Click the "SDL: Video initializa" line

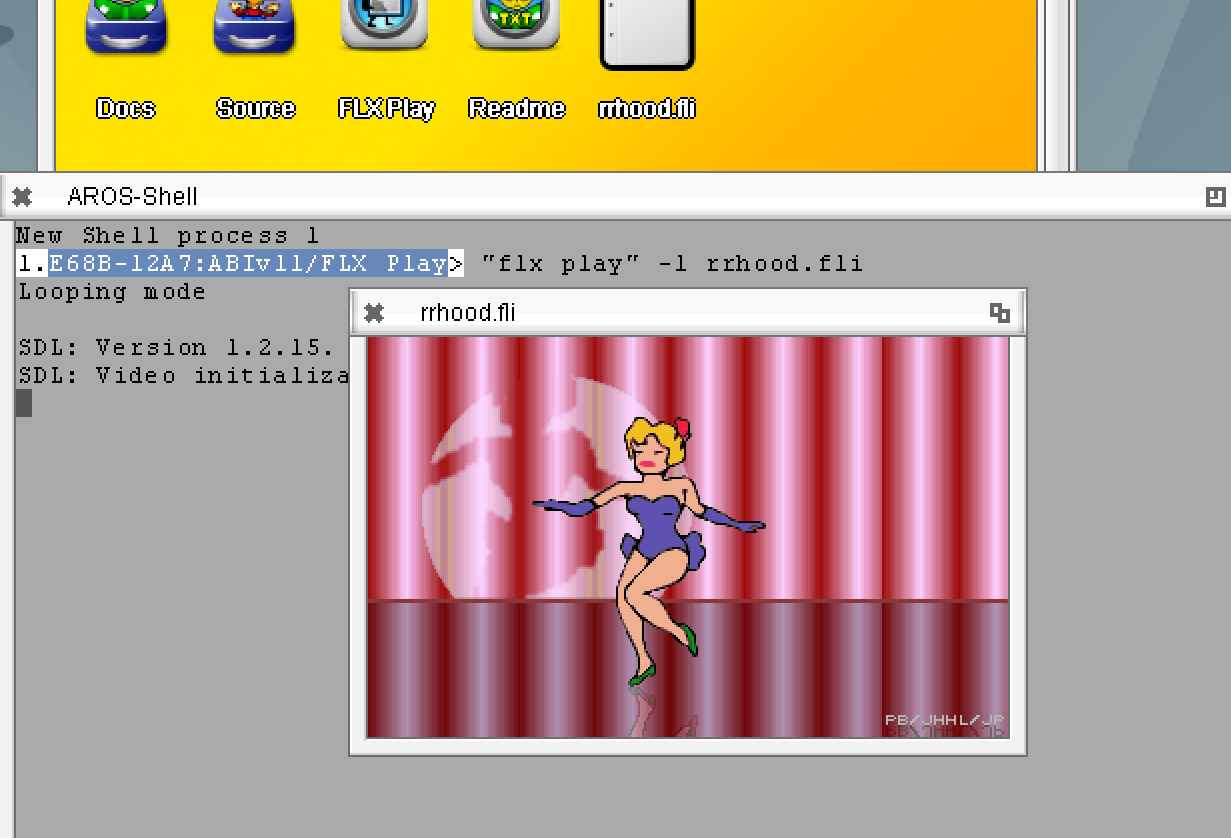[184, 376]
